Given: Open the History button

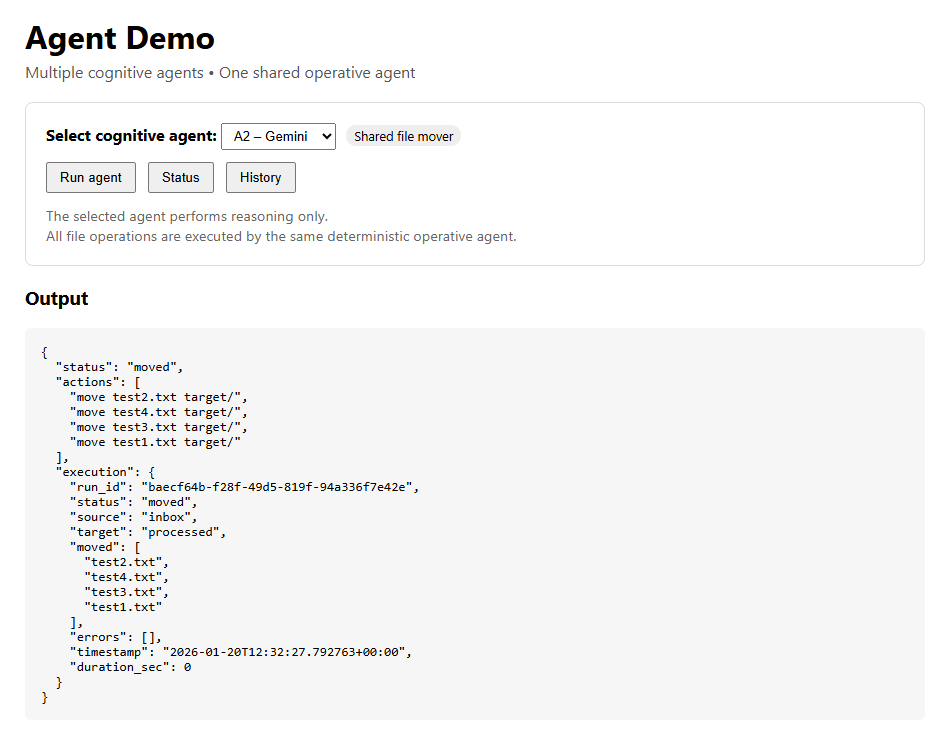Looking at the screenshot, I should 260,177.
